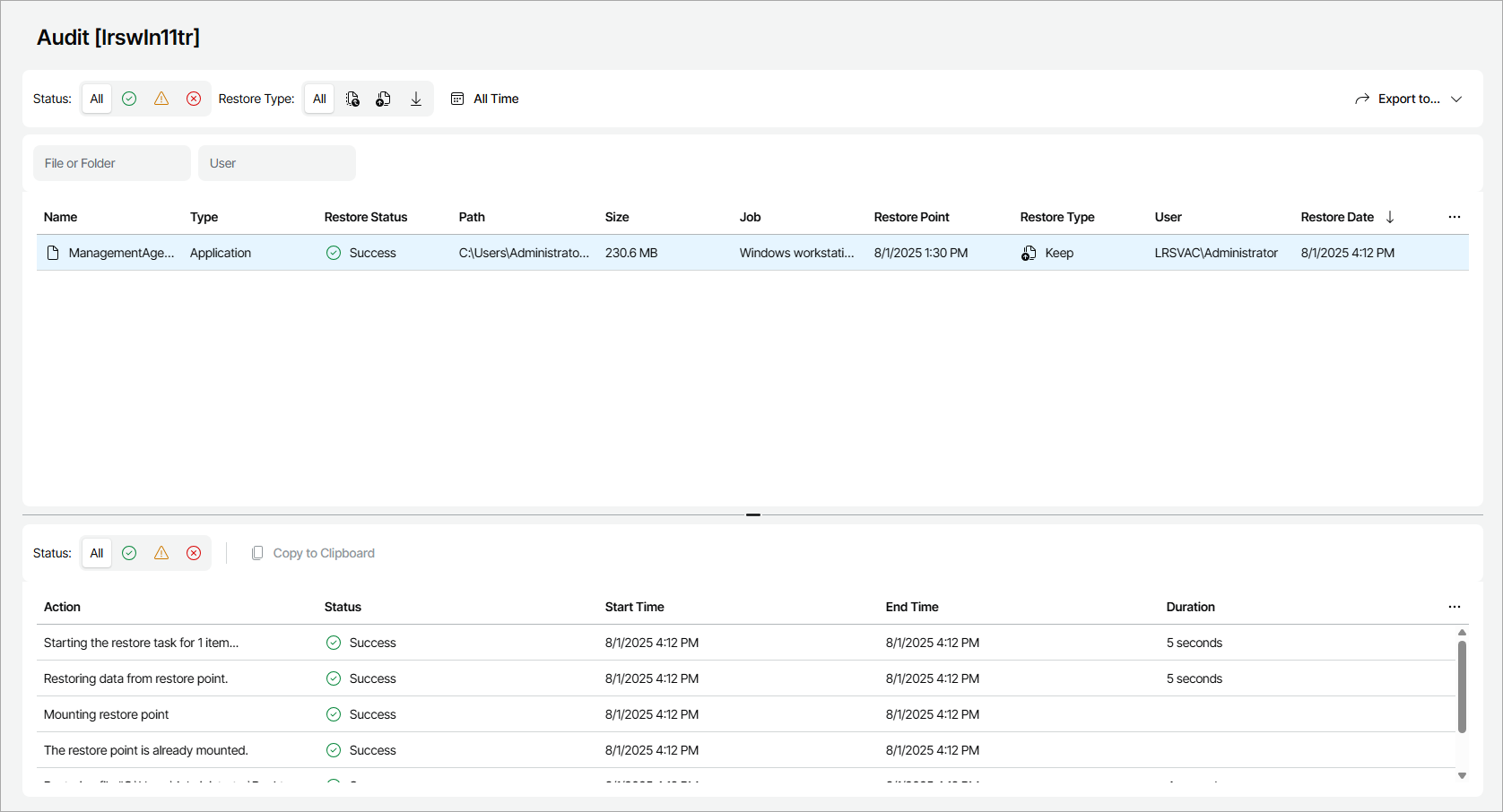Open the Export to dropdown

(x=1408, y=99)
